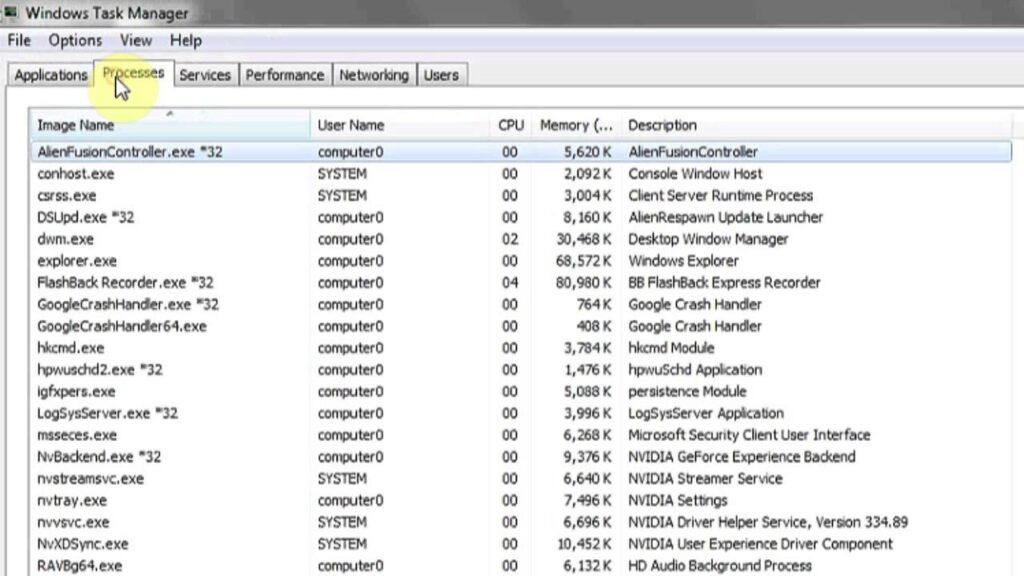
Task: Click Microsoft Security Client User Interface description
Action: click(x=749, y=435)
